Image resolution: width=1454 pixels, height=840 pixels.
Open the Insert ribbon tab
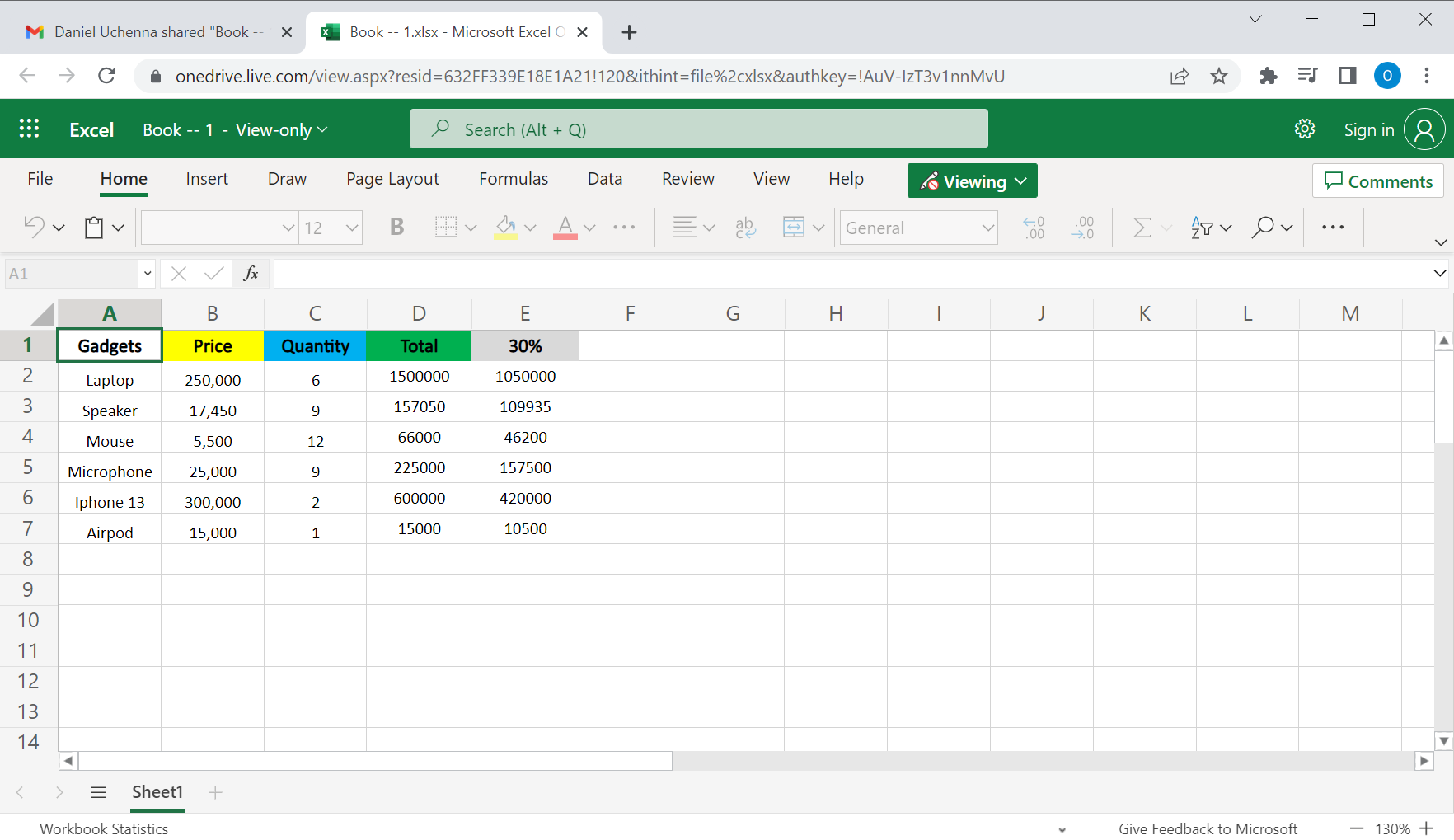click(x=207, y=178)
